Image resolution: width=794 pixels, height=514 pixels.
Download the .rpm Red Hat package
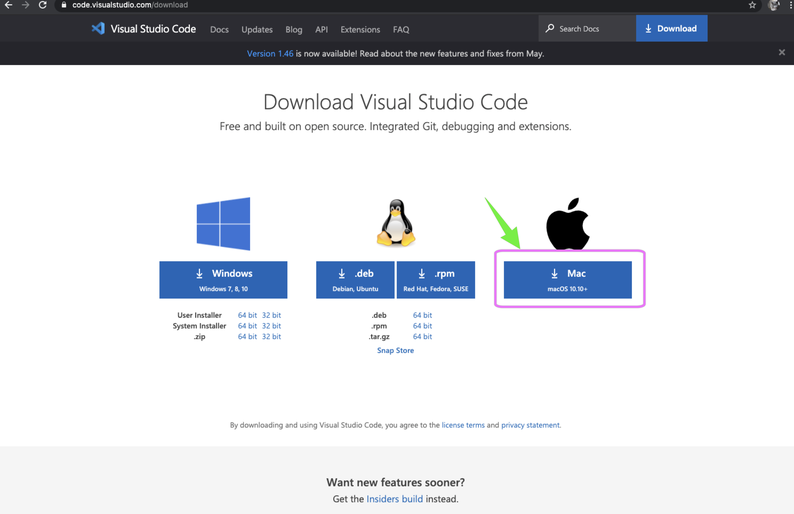tap(435, 279)
